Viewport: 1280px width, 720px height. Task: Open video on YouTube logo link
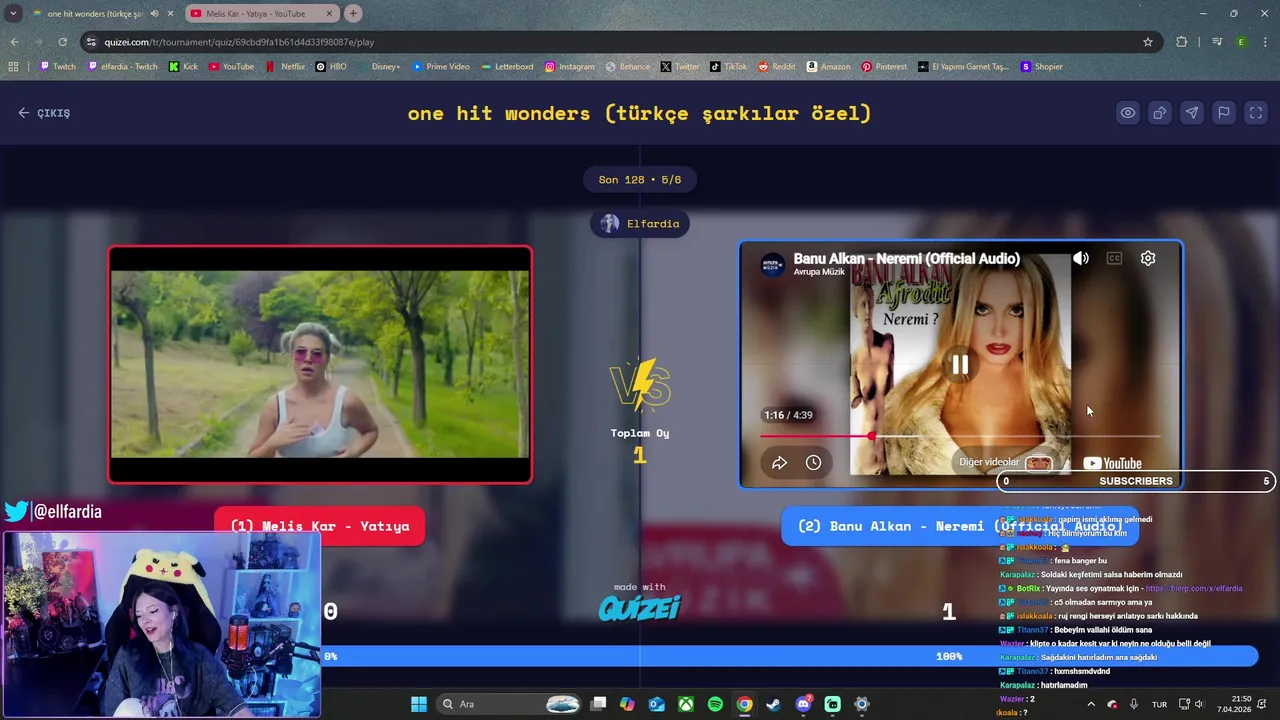1112,463
